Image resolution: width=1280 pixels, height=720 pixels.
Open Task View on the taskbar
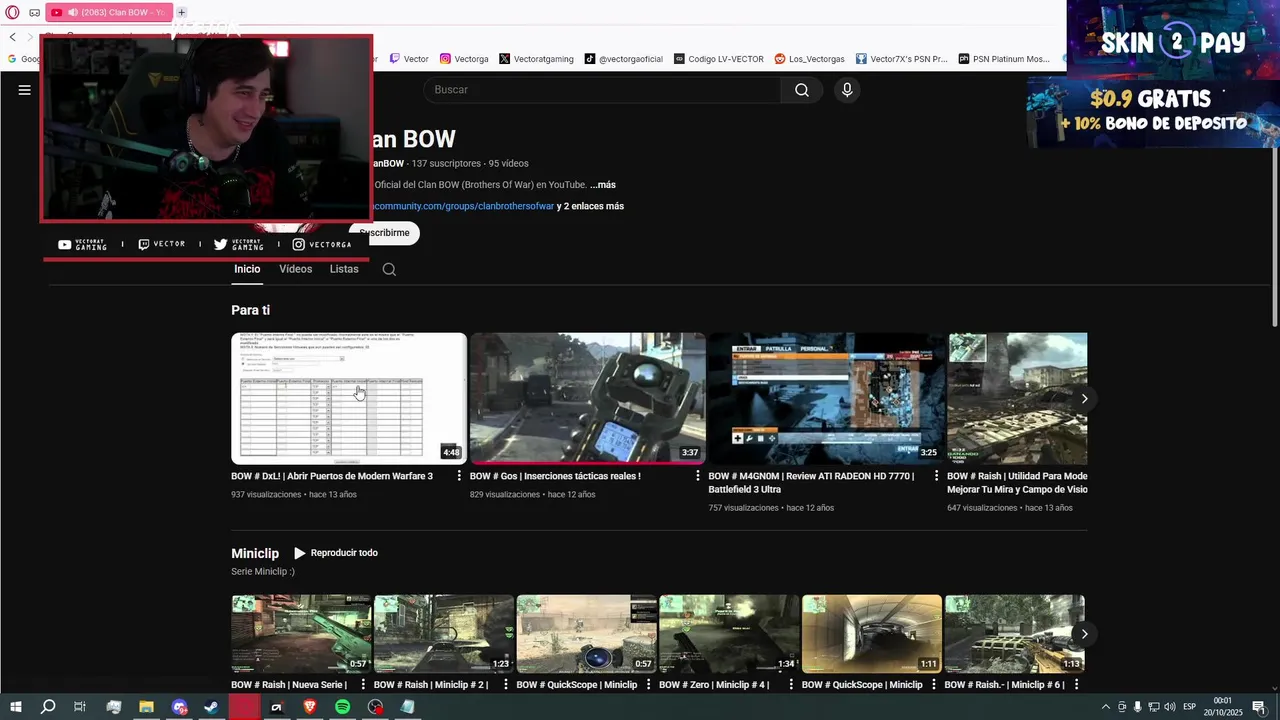tap(80, 707)
